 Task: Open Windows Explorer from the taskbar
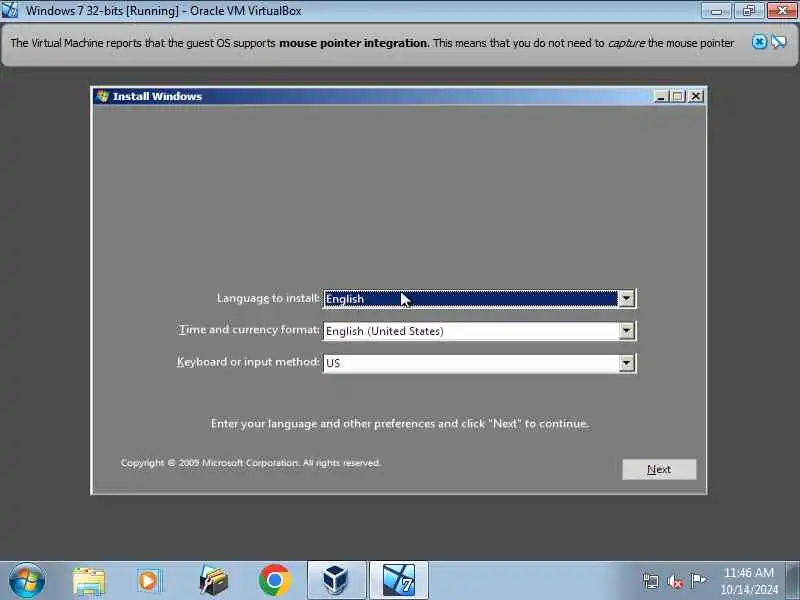[89, 581]
